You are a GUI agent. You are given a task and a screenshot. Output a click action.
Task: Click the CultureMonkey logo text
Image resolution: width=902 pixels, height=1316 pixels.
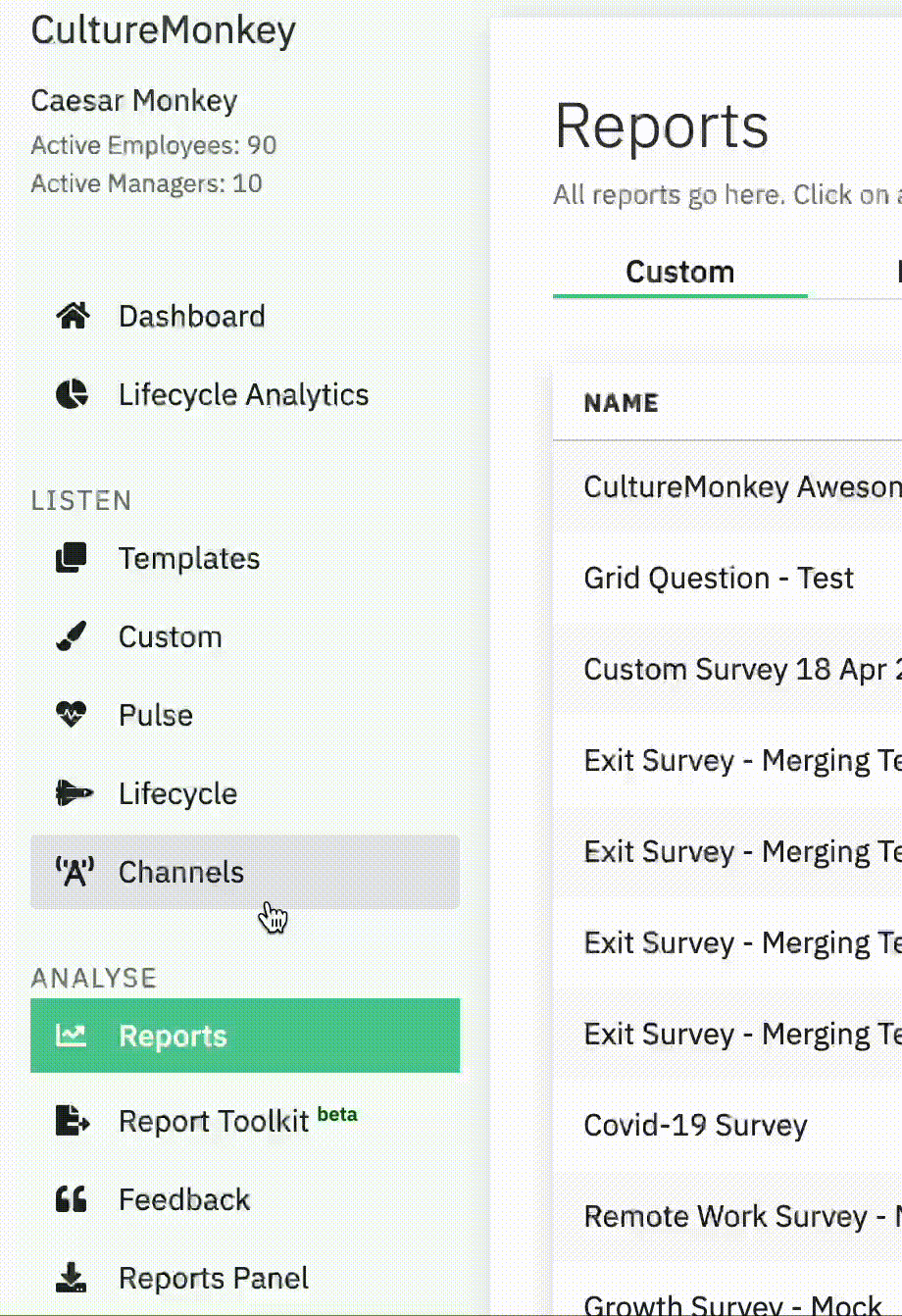pyautogui.click(x=164, y=31)
